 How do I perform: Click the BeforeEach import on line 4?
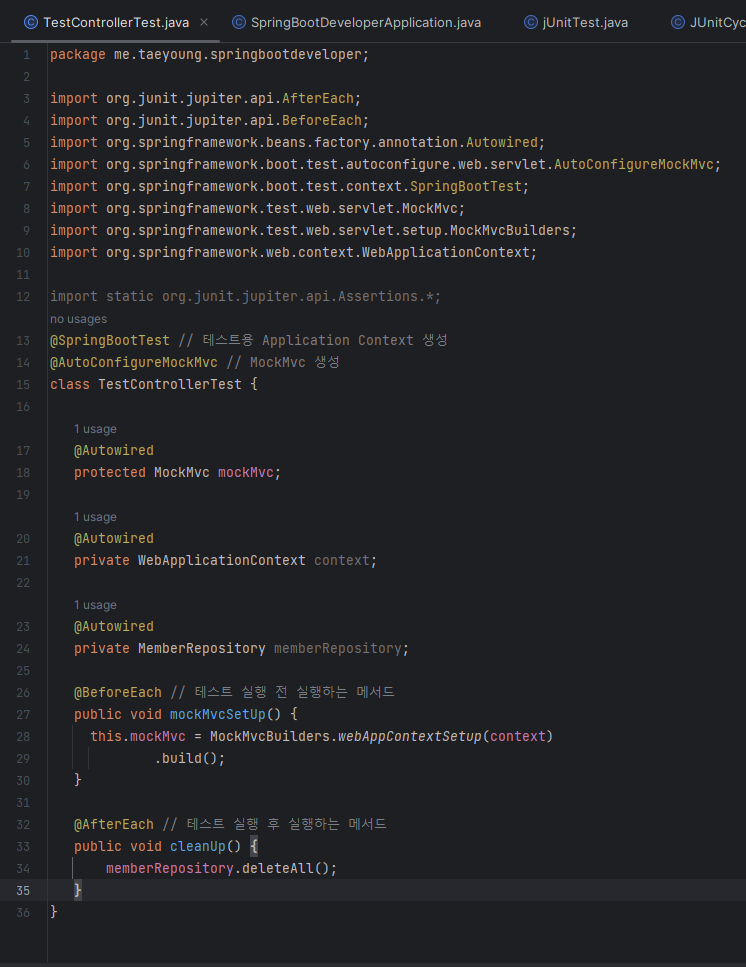pos(210,120)
